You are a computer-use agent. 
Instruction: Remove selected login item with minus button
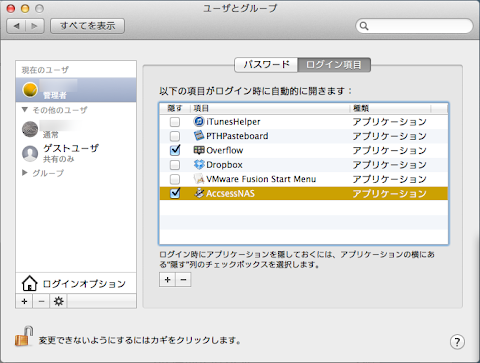click(183, 280)
